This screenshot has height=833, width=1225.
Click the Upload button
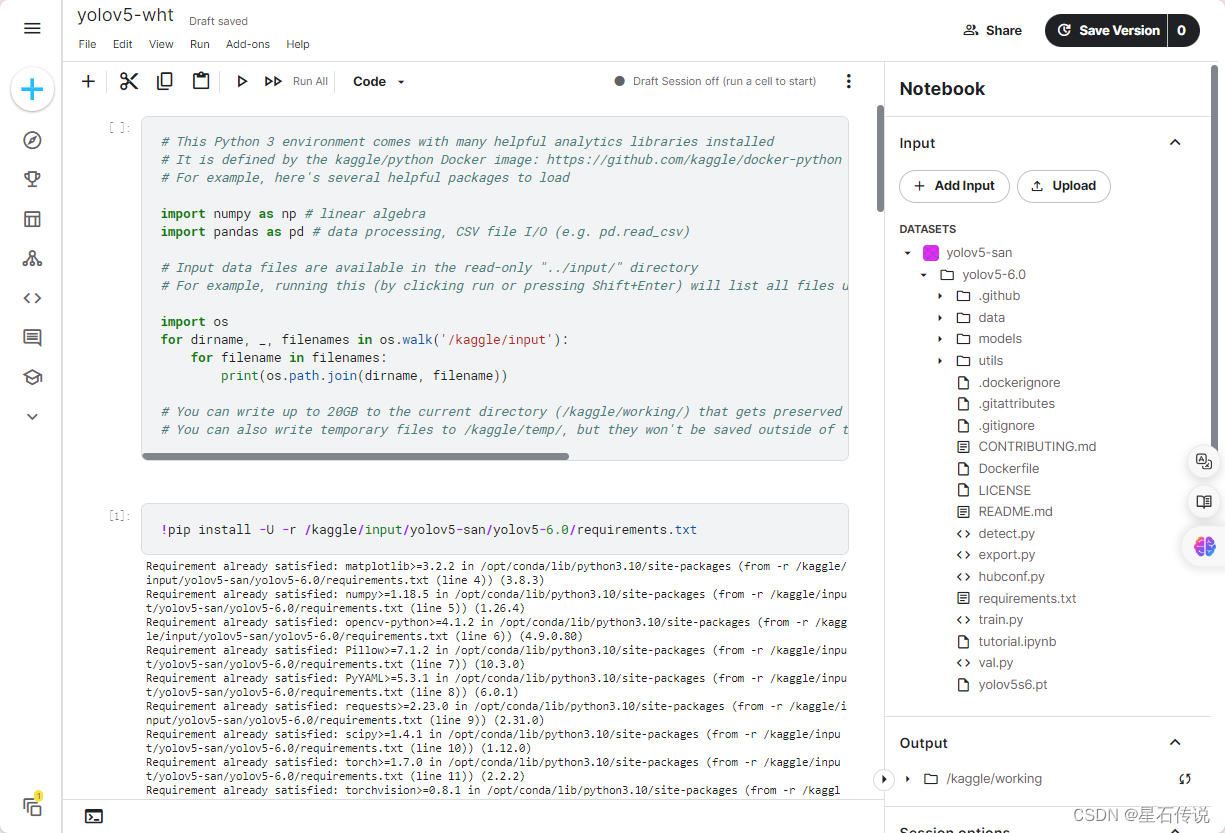[x=1063, y=185]
